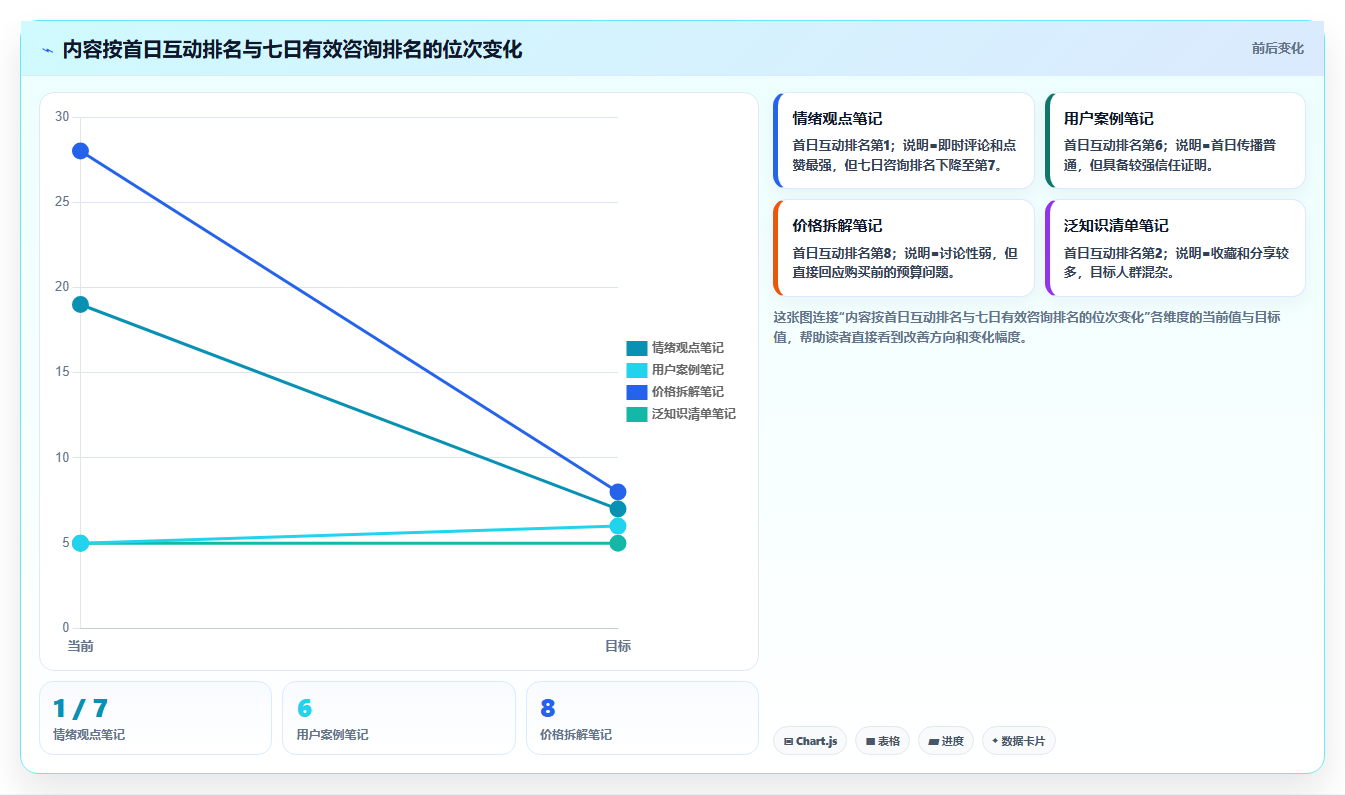
Task: Open the 用户案例笔记 description card
Action: coord(1175,140)
